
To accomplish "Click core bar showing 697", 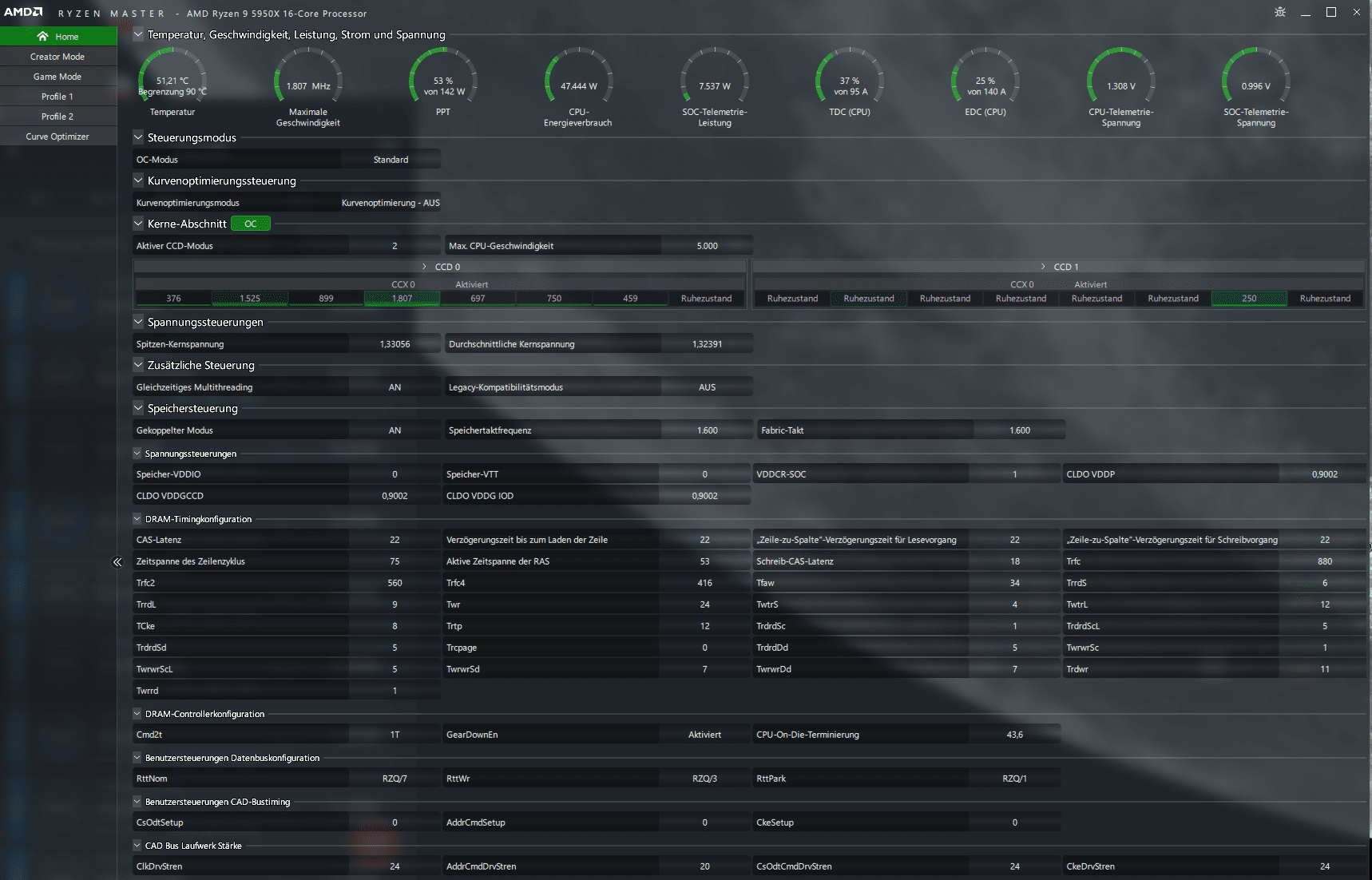I will [x=478, y=299].
